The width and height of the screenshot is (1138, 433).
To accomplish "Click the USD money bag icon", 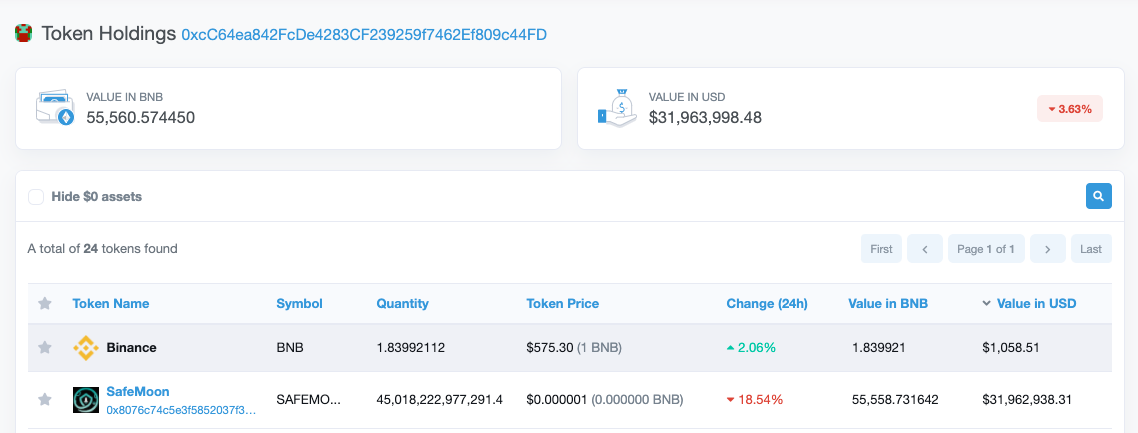I will (618, 107).
